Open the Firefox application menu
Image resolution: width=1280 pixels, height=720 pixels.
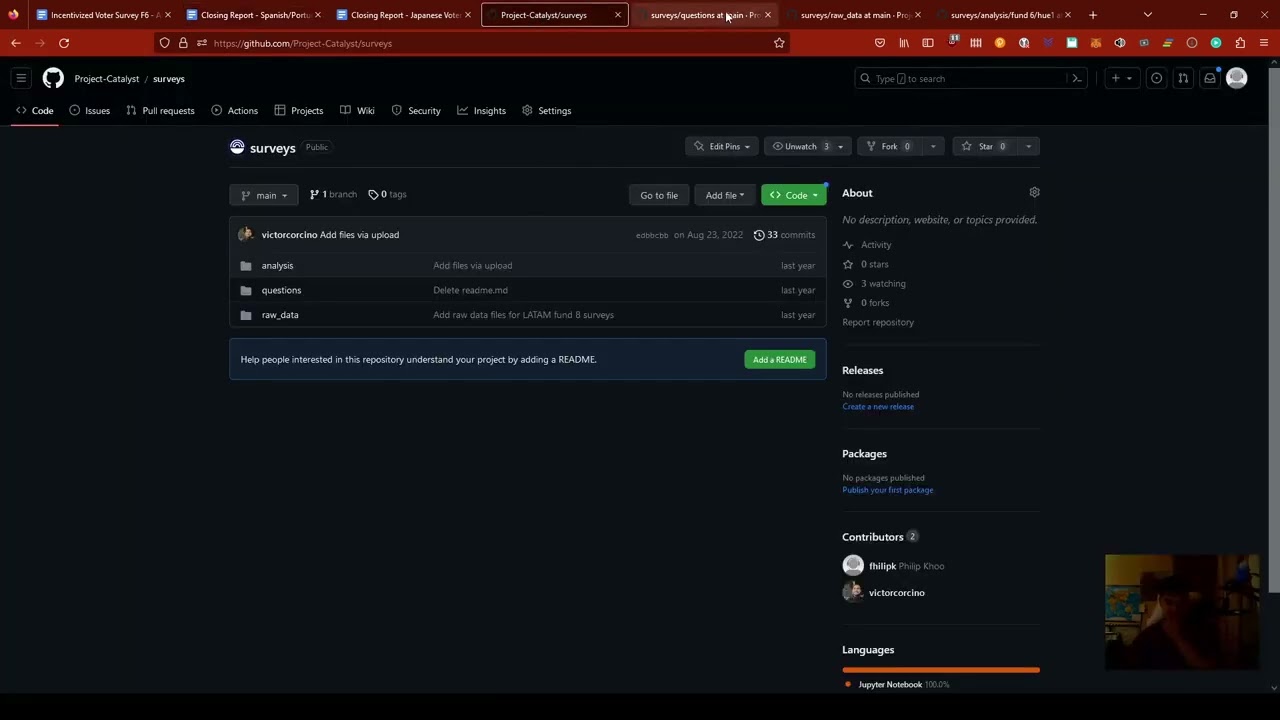[x=1265, y=43]
